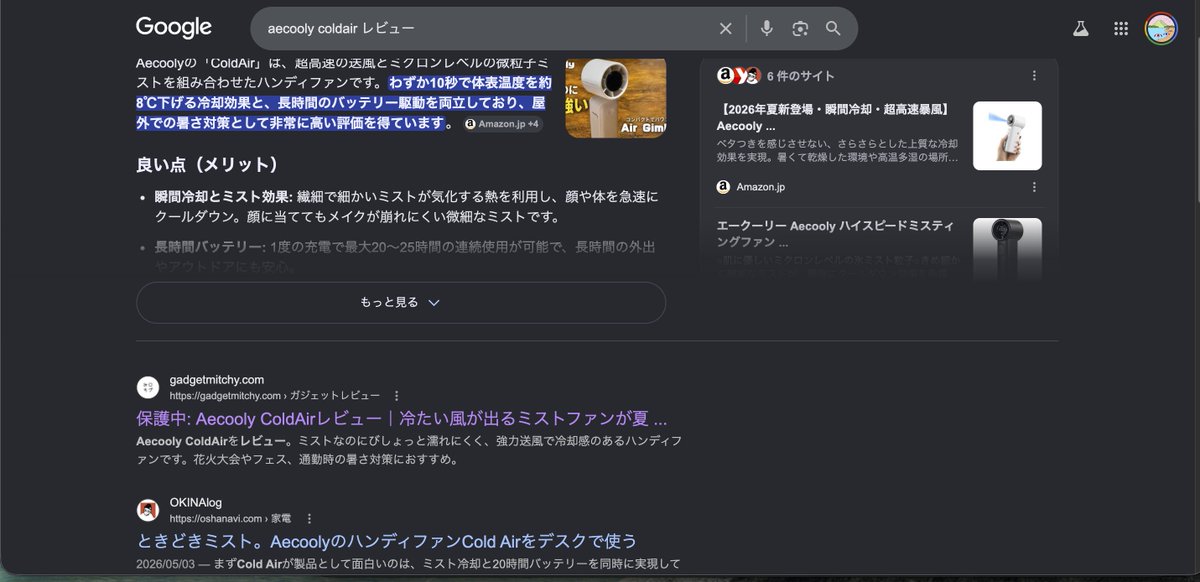Viewport: 1200px width, 582px height.
Task: Start voice search with microphone icon
Action: (766, 29)
